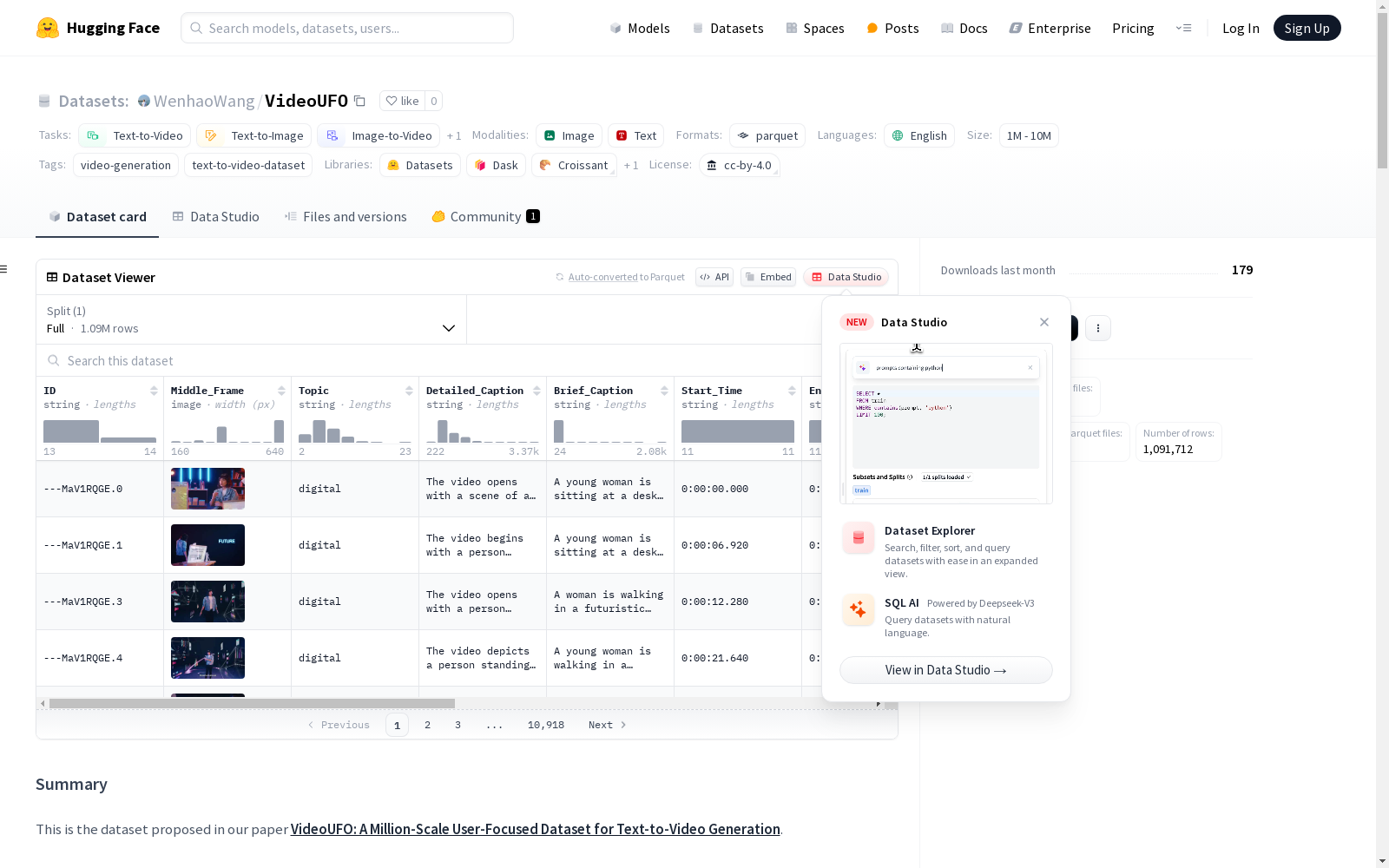Click the Dataset Explorer icon
The width and height of the screenshot is (1389, 868).
click(x=859, y=538)
